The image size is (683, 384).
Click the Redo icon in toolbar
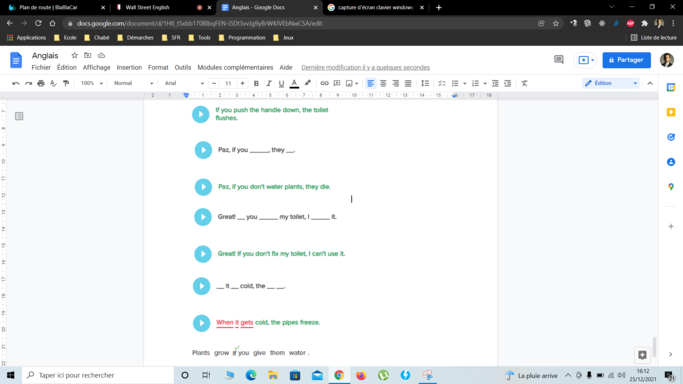(x=28, y=83)
